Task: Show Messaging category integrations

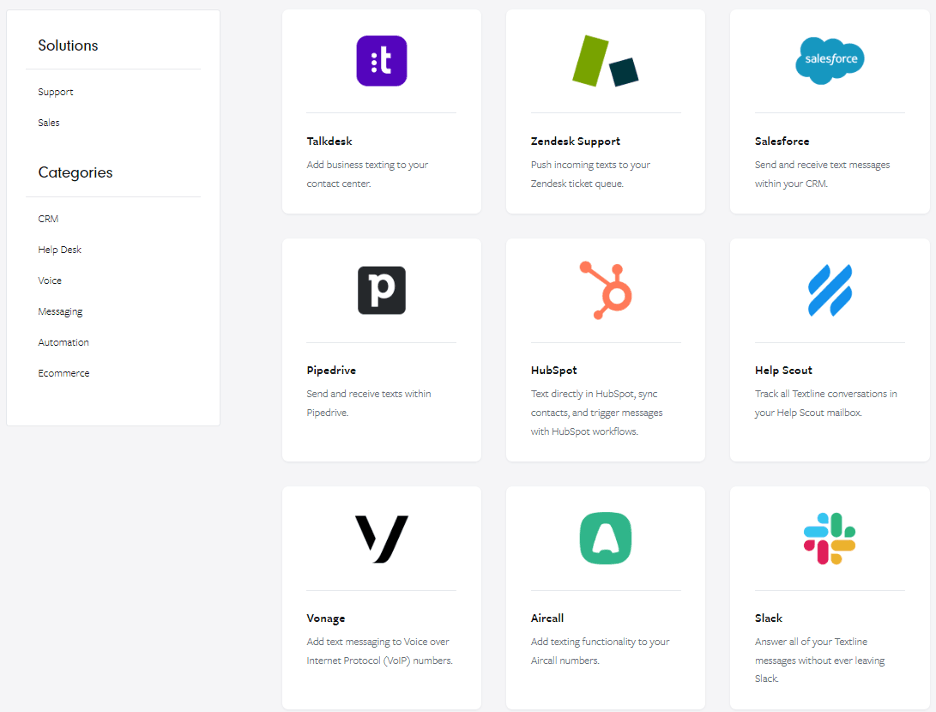Action: [x=60, y=312]
